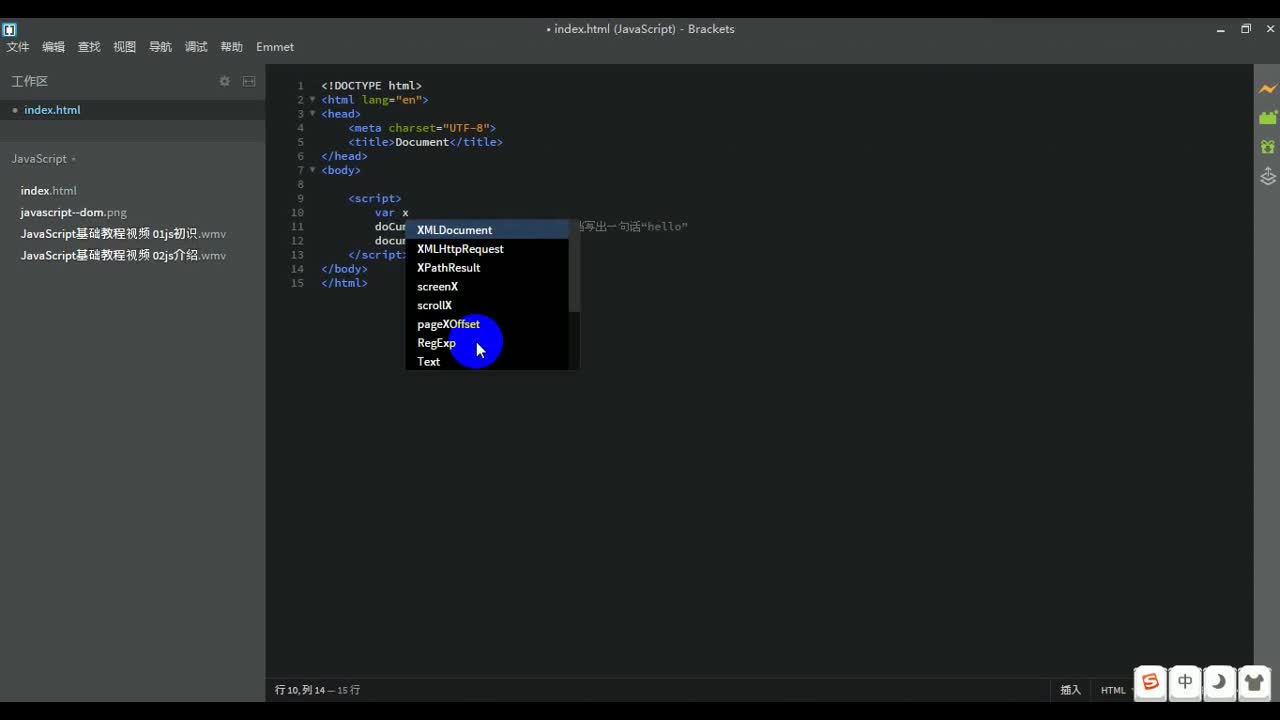Click the green gift extension icon in sidebar
Screen dimensions: 1280x720
tap(1267, 146)
